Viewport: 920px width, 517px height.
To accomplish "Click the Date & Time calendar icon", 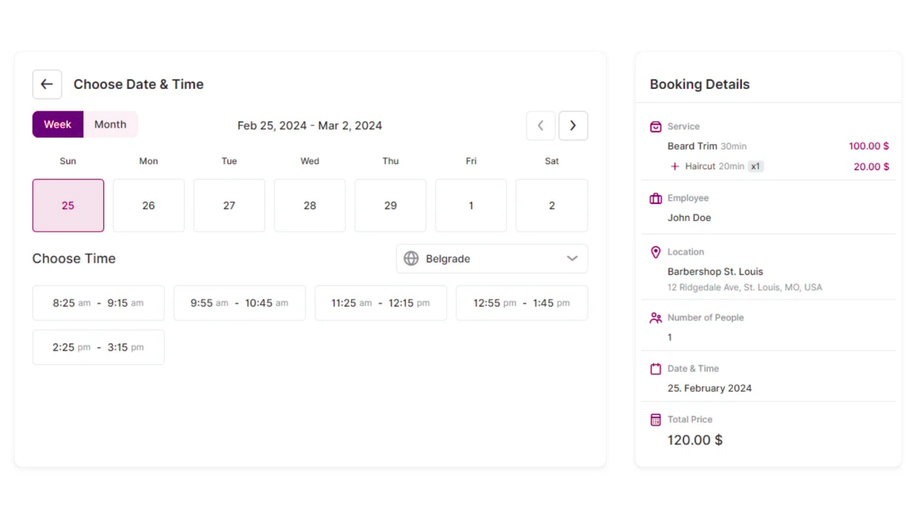I will click(656, 369).
